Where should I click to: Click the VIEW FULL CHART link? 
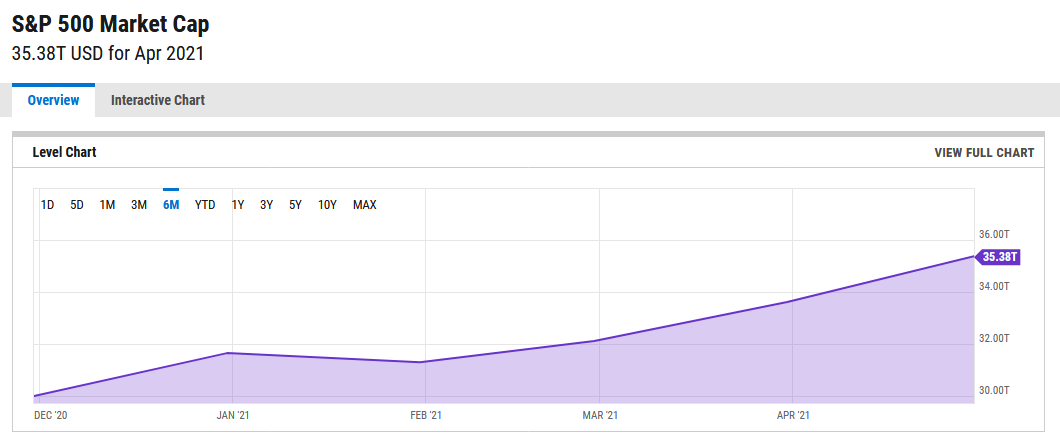[x=984, y=153]
